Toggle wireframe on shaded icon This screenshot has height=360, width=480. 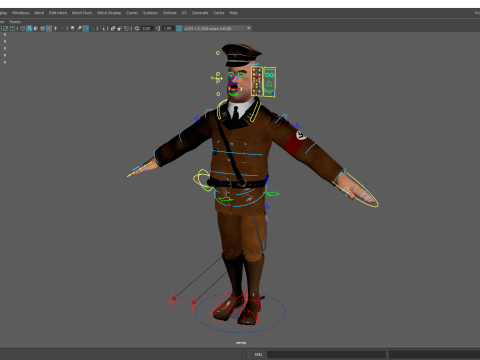pyautogui.click(x=42, y=28)
